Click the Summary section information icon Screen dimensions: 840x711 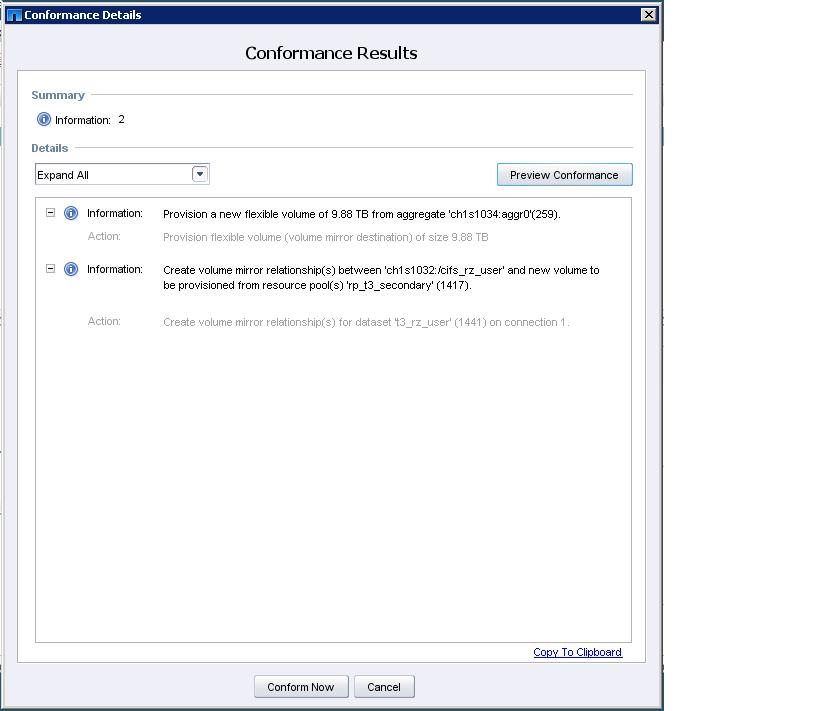click(x=44, y=120)
